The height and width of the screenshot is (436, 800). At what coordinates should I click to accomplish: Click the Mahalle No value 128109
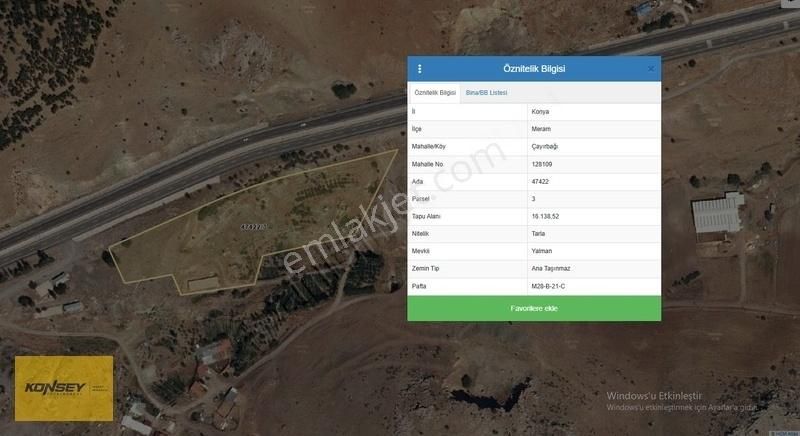542,164
